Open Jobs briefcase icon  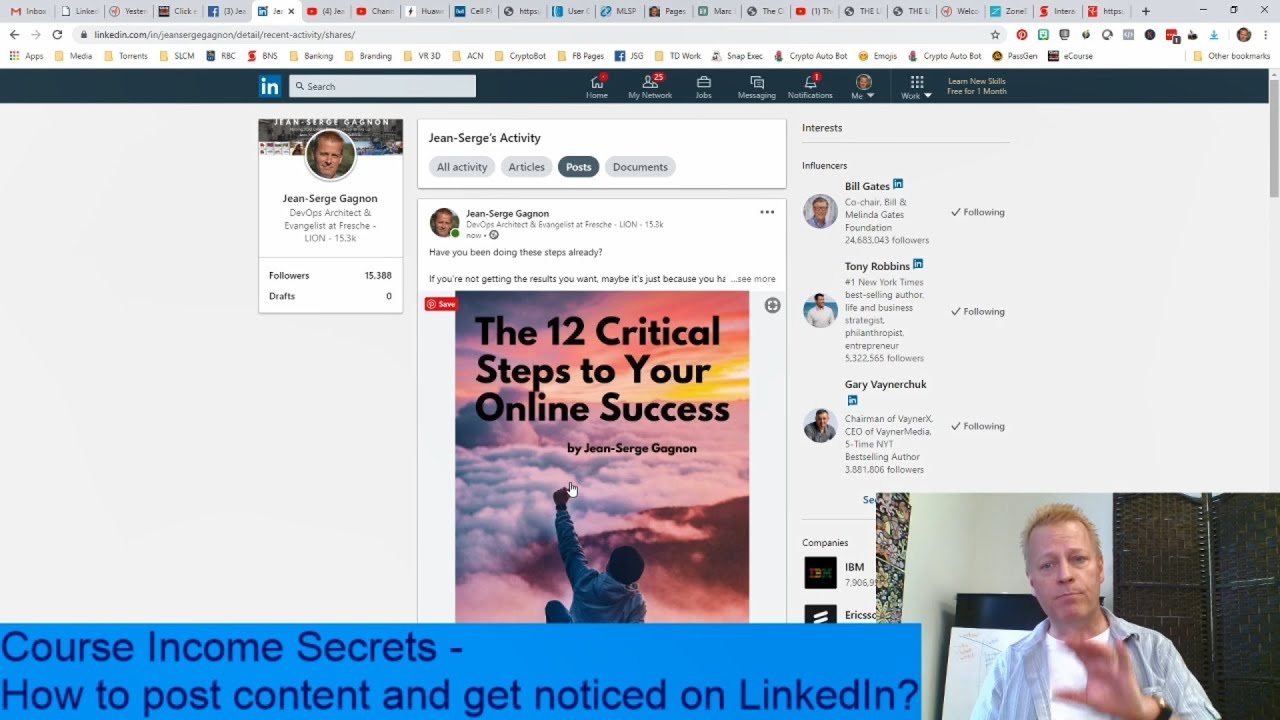tap(703, 86)
